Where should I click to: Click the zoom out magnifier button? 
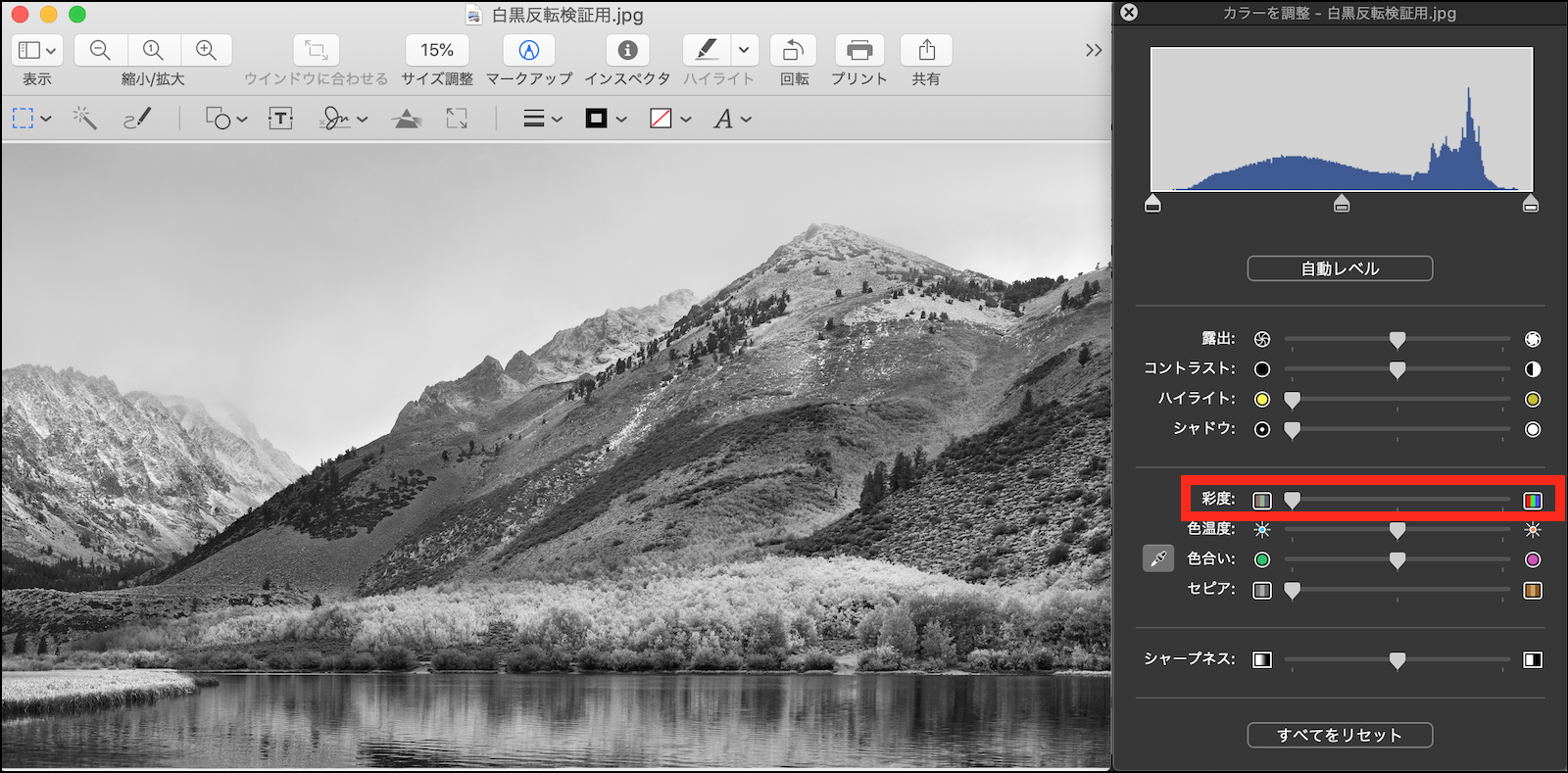pos(100,50)
